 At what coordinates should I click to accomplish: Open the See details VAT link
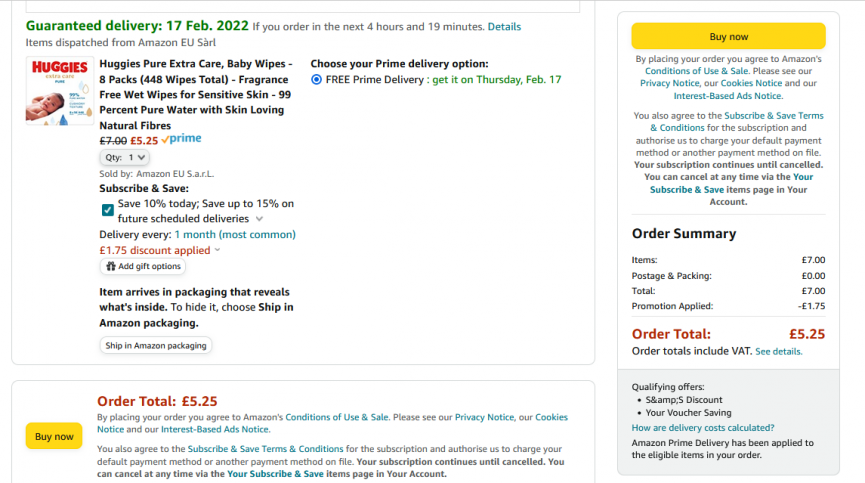coord(778,352)
